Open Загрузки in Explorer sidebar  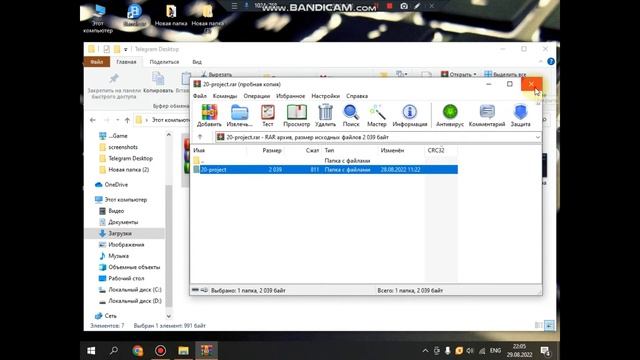tap(120, 233)
